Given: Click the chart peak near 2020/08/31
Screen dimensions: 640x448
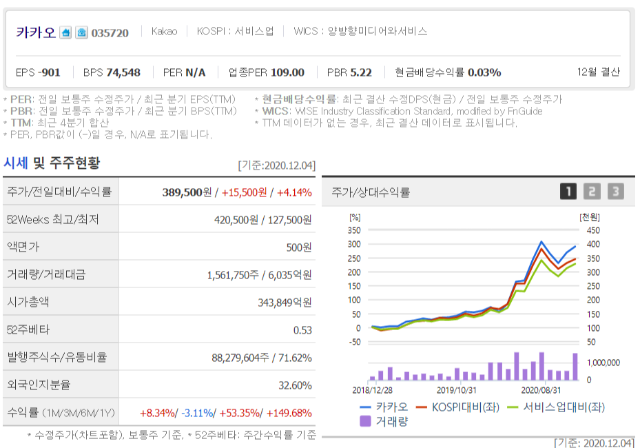Looking at the screenshot, I should [x=542, y=242].
